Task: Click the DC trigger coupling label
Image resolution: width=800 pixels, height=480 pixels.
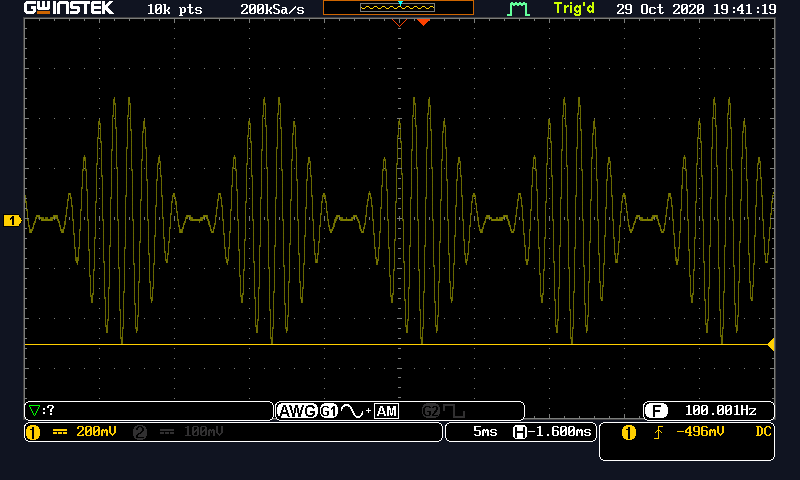Action: click(763, 432)
